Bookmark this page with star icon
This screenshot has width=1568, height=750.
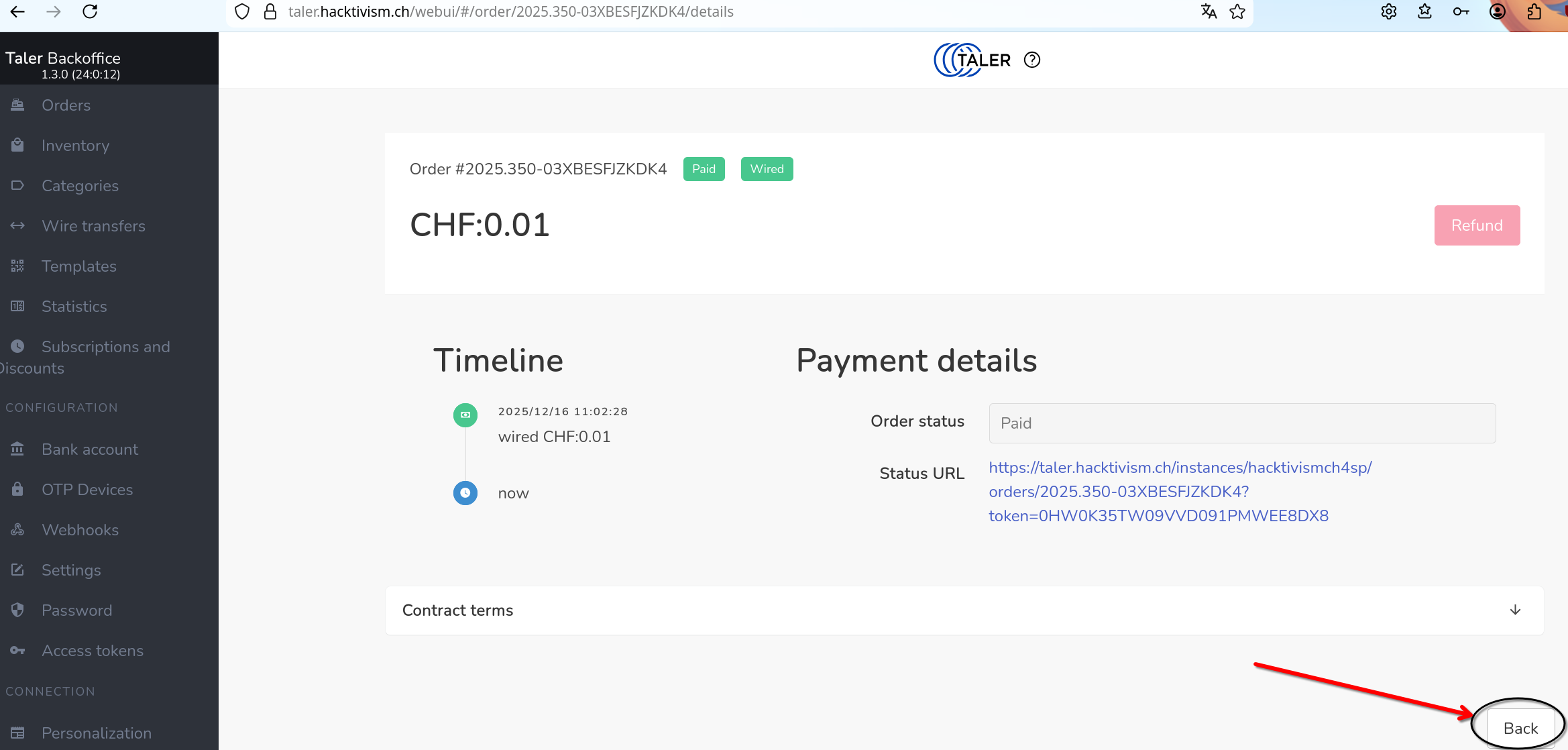click(x=1238, y=11)
